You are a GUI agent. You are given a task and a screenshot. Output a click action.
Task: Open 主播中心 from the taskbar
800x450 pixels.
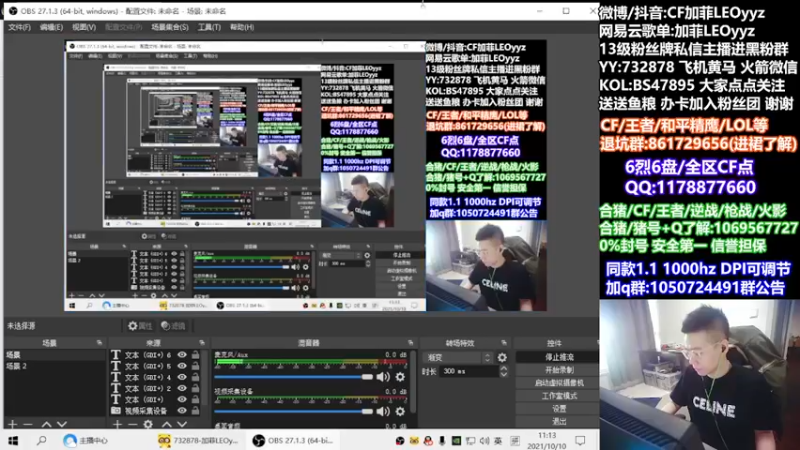pyautogui.click(x=86, y=440)
